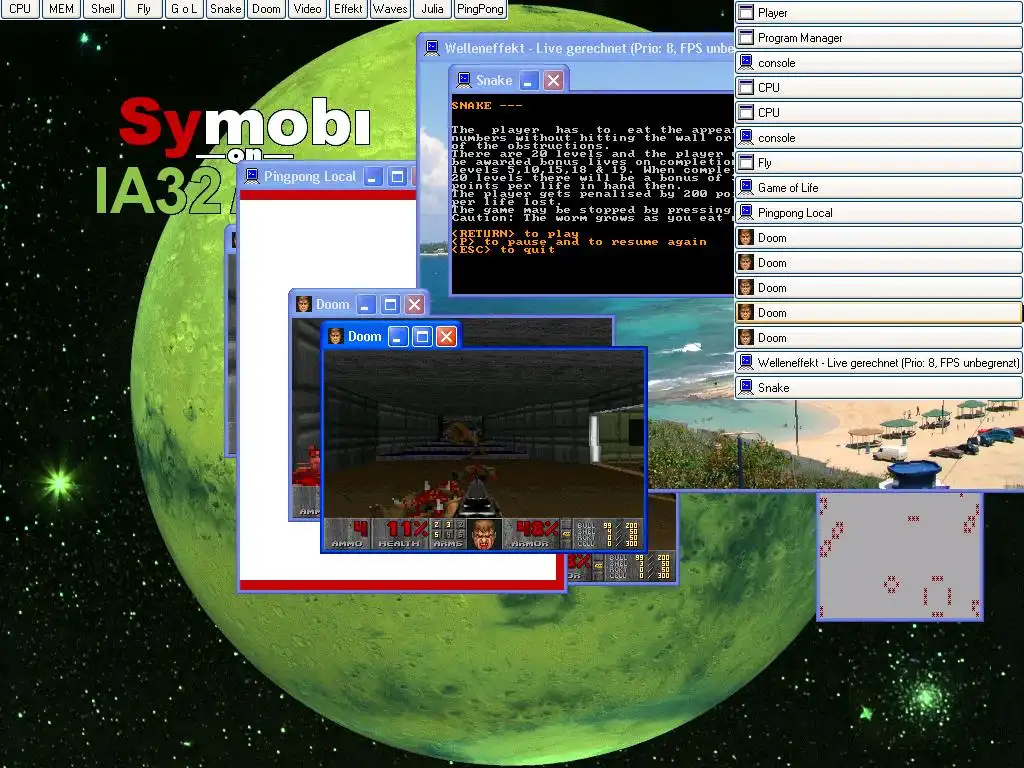Click the Pingpong Local list entry icon

coord(746,213)
